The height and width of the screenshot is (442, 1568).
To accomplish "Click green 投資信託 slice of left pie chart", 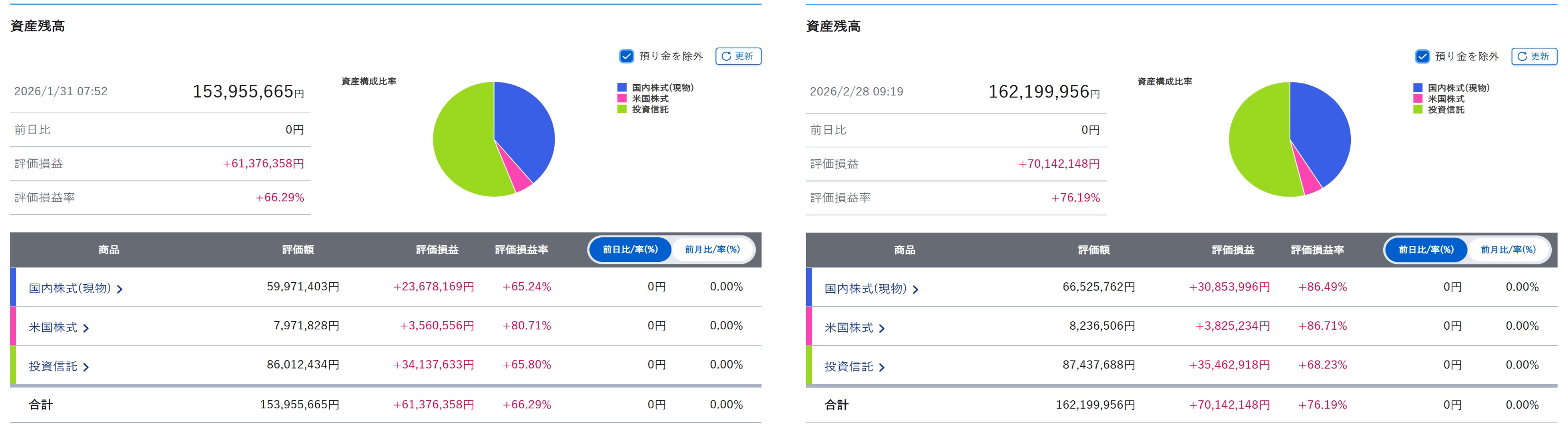I will tap(463, 146).
